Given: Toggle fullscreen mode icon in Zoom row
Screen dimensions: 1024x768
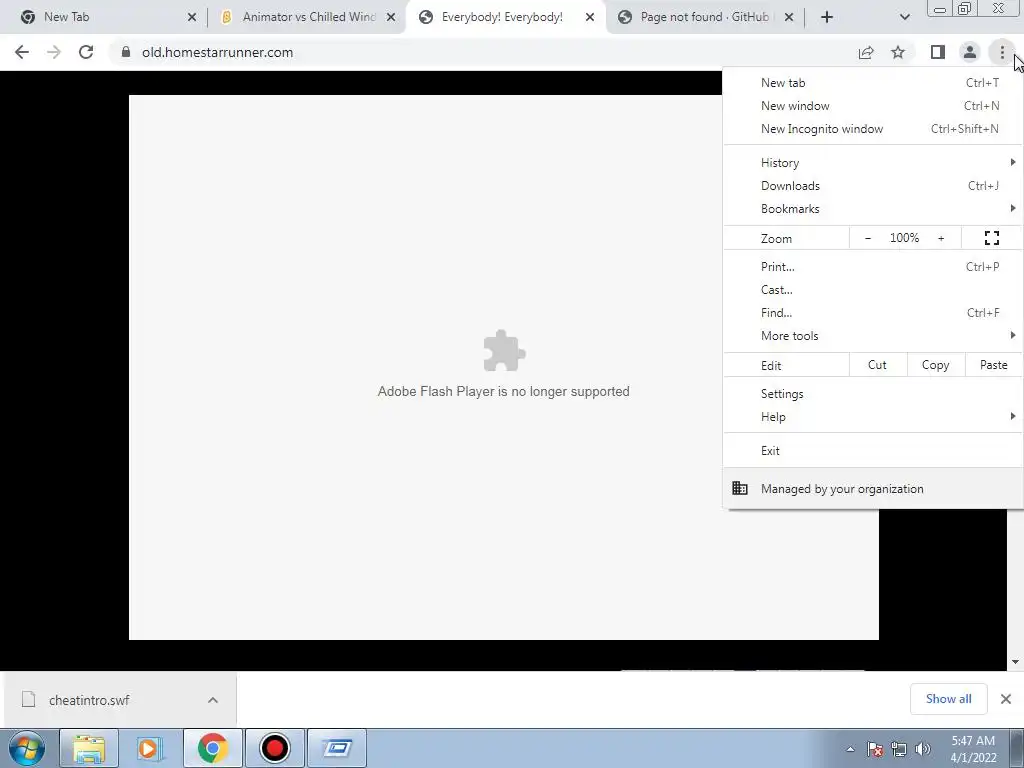Looking at the screenshot, I should [991, 238].
